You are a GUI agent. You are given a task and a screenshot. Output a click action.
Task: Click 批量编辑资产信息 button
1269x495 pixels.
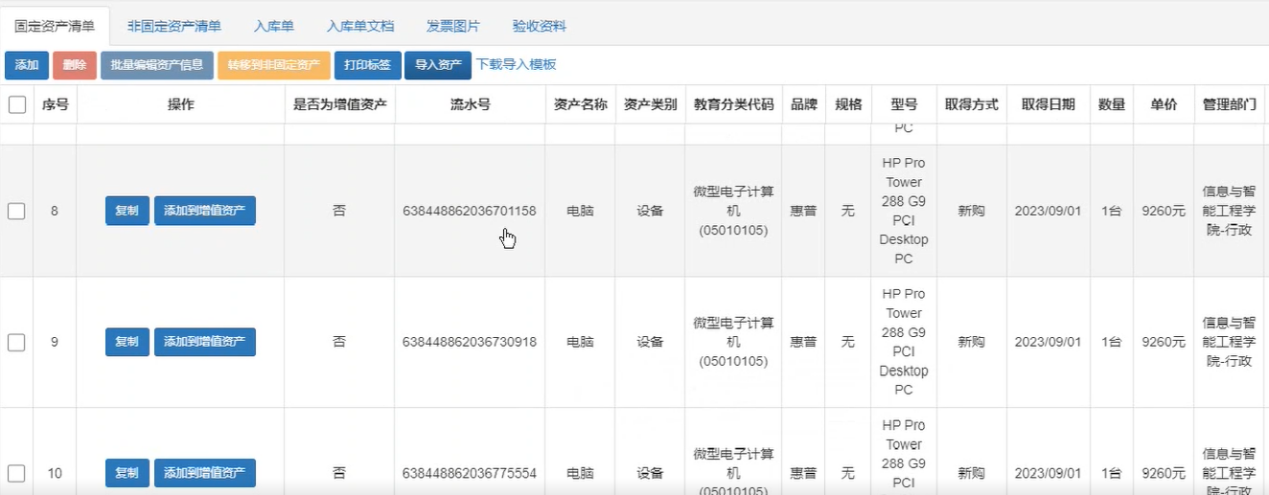click(x=156, y=65)
